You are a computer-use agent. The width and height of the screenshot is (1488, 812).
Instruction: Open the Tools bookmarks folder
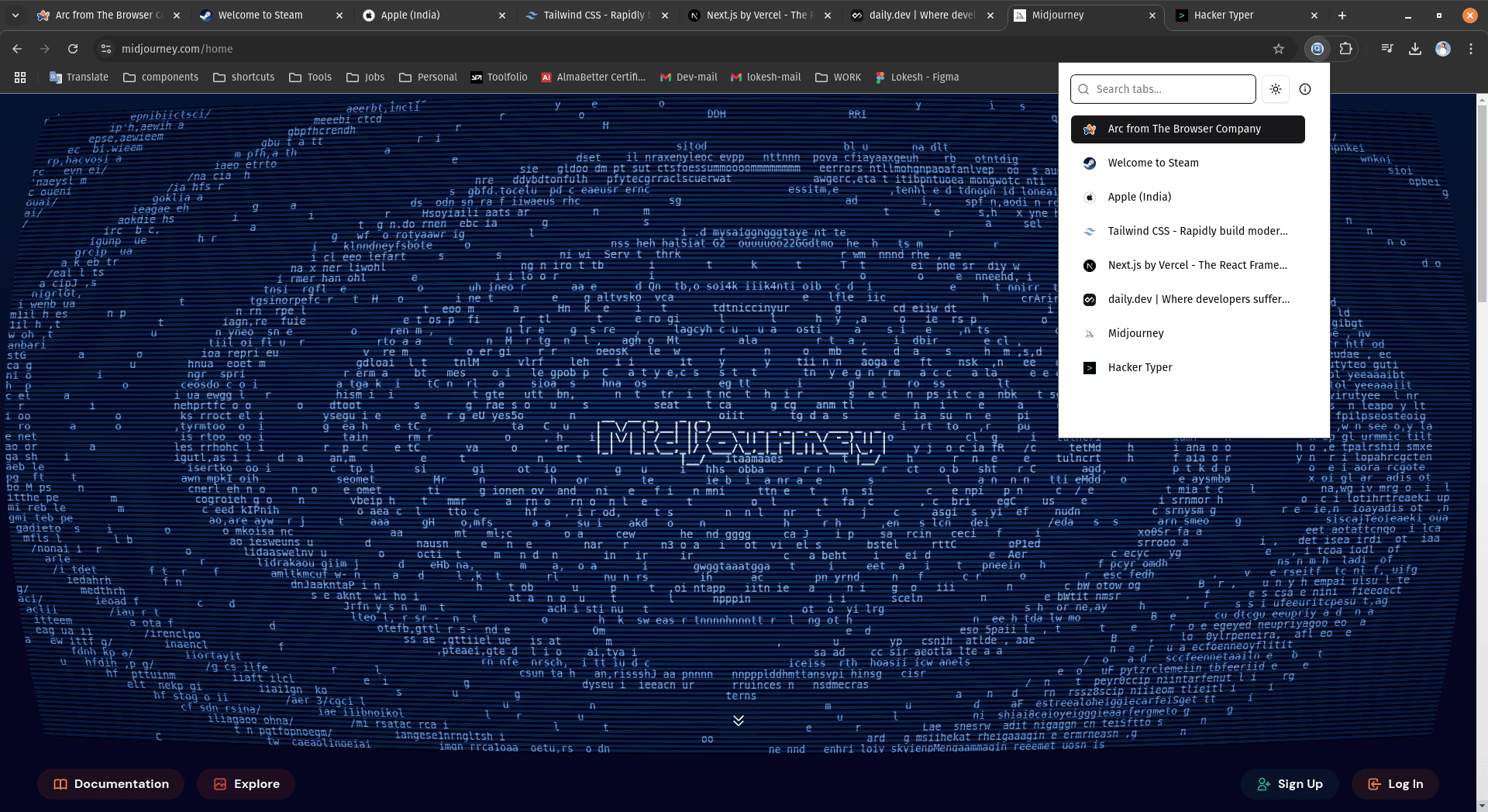[310, 77]
